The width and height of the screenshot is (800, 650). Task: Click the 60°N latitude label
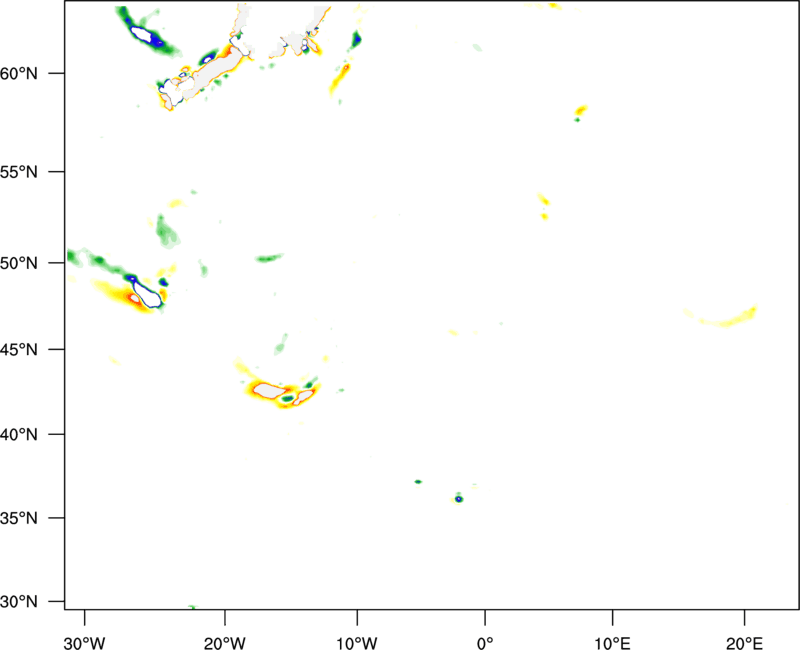(19, 74)
